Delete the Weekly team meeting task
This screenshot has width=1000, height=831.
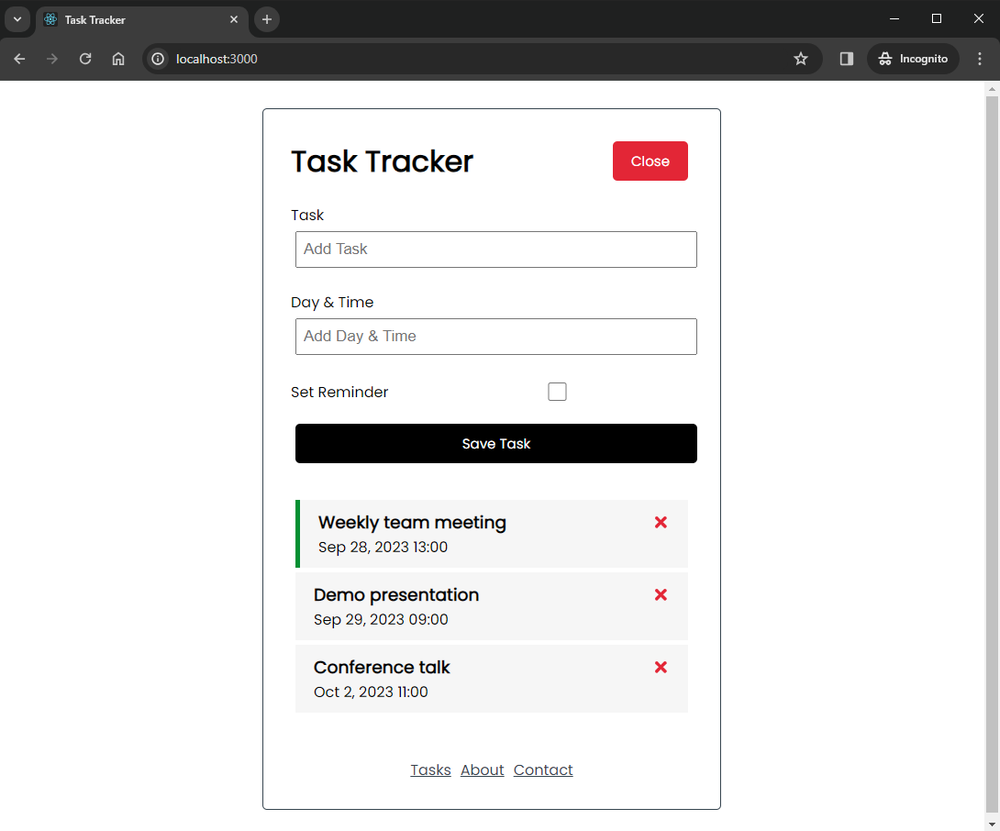click(661, 522)
